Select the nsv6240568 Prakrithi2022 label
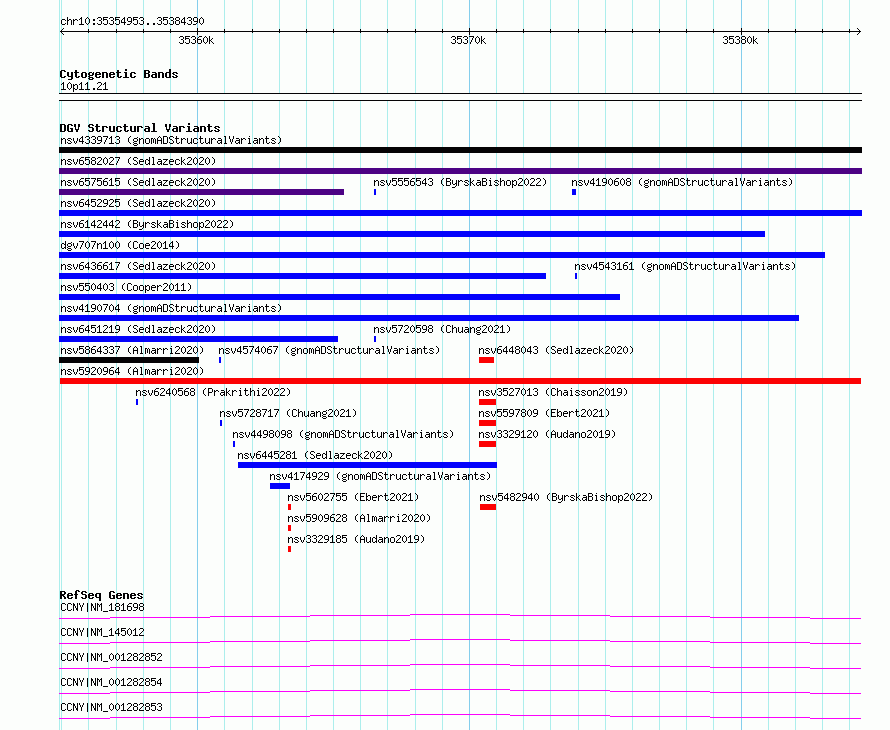The height and width of the screenshot is (730, 890). click(213, 392)
